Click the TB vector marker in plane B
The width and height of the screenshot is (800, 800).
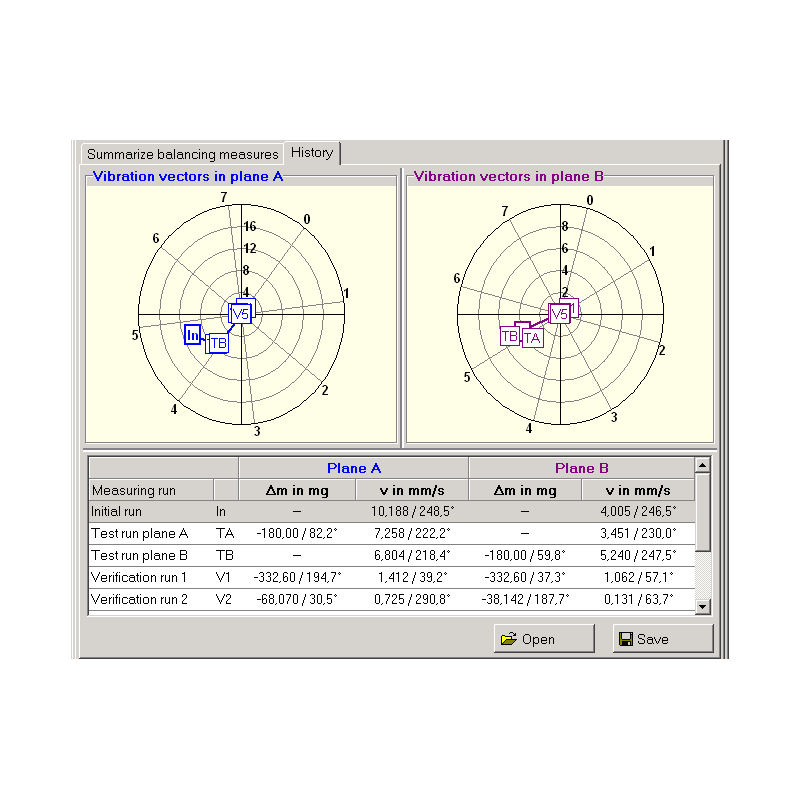point(509,336)
